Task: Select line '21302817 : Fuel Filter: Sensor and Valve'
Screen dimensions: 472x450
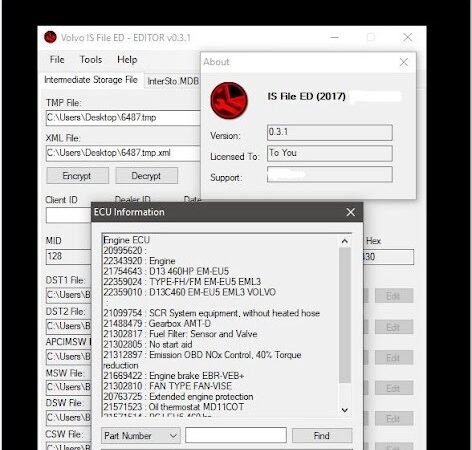Action: pos(180,334)
